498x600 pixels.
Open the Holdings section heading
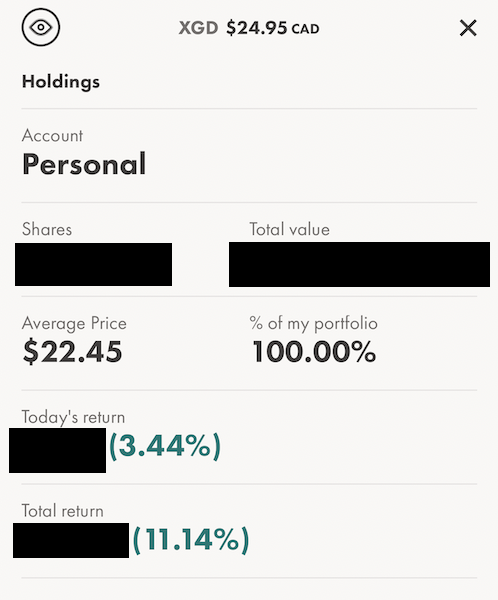[61, 82]
